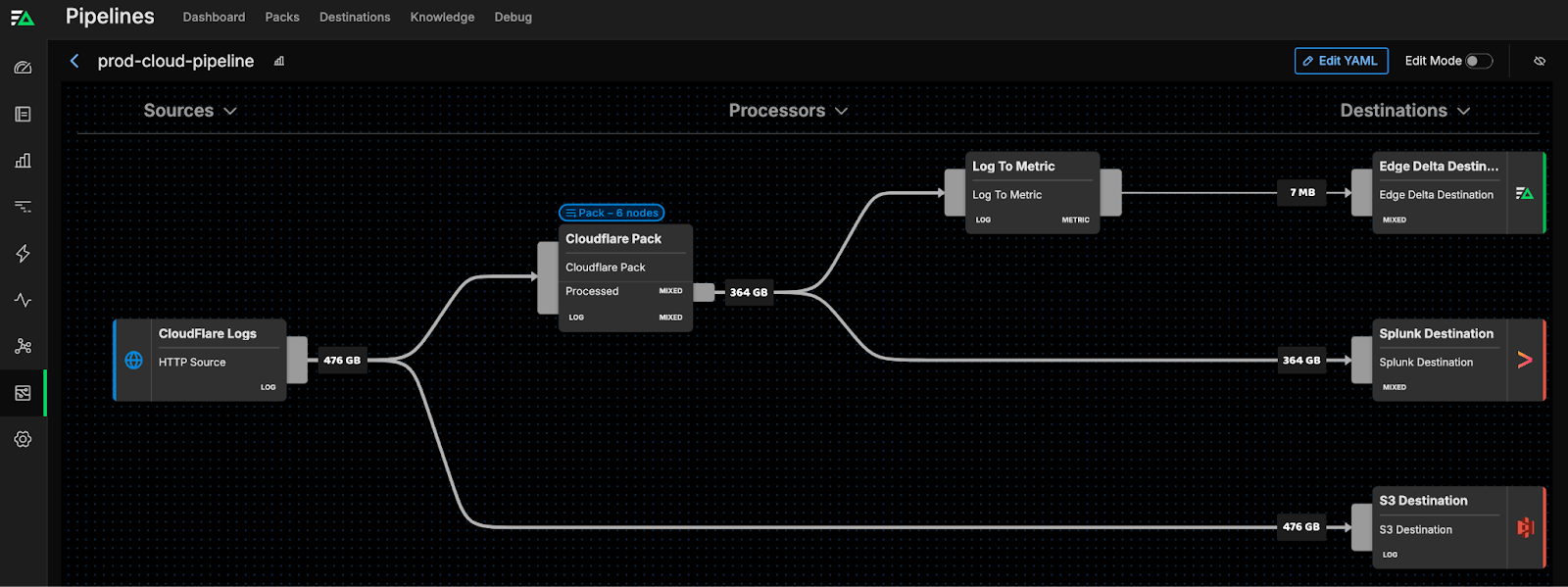Go to the Debug tab

click(x=513, y=18)
